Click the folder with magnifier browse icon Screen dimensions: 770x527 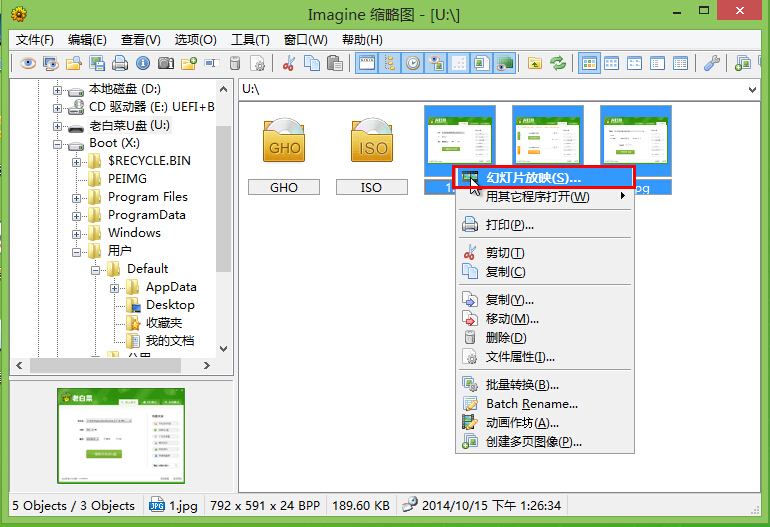click(74, 63)
